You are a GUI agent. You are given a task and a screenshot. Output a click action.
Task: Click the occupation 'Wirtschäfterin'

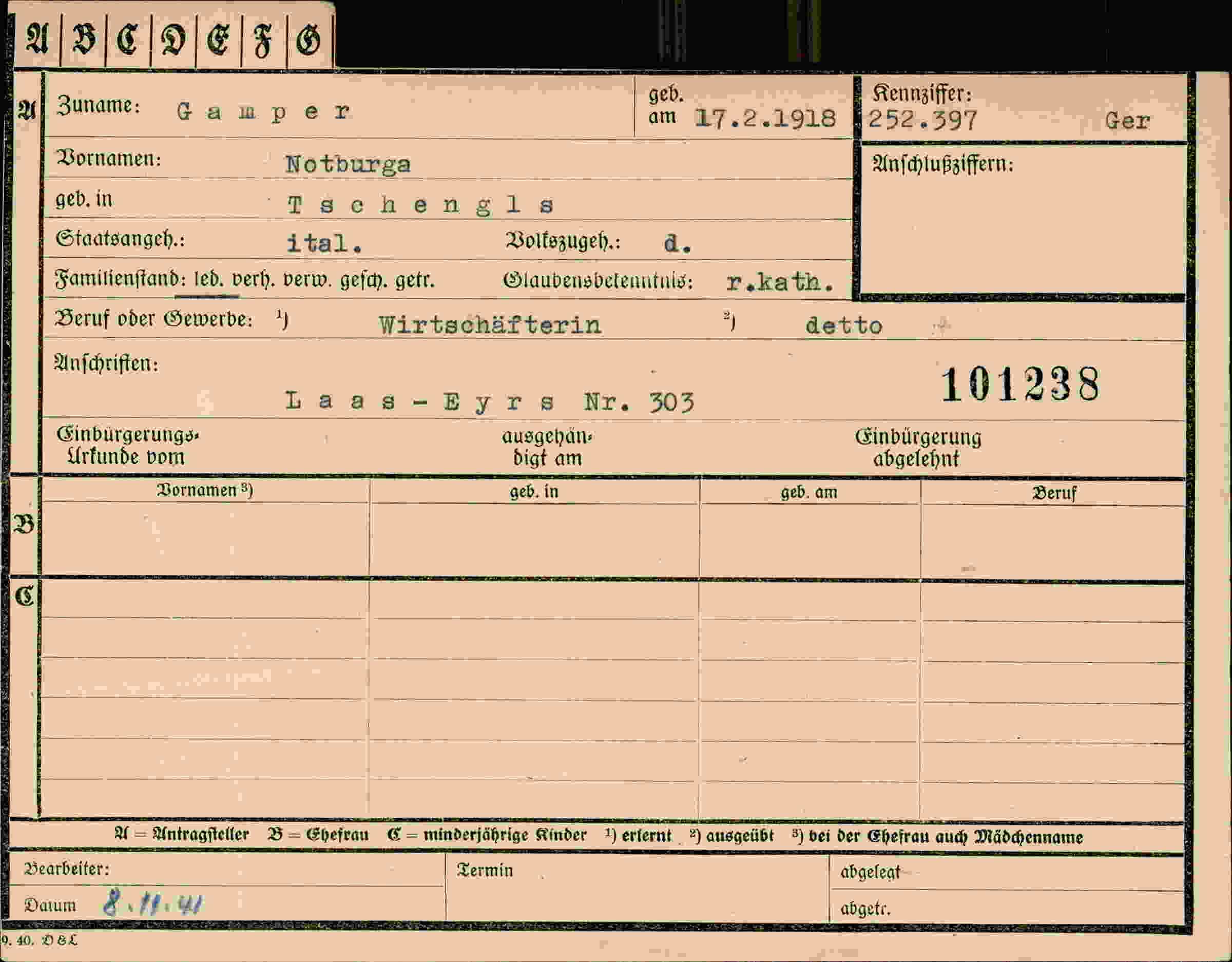tap(490, 325)
